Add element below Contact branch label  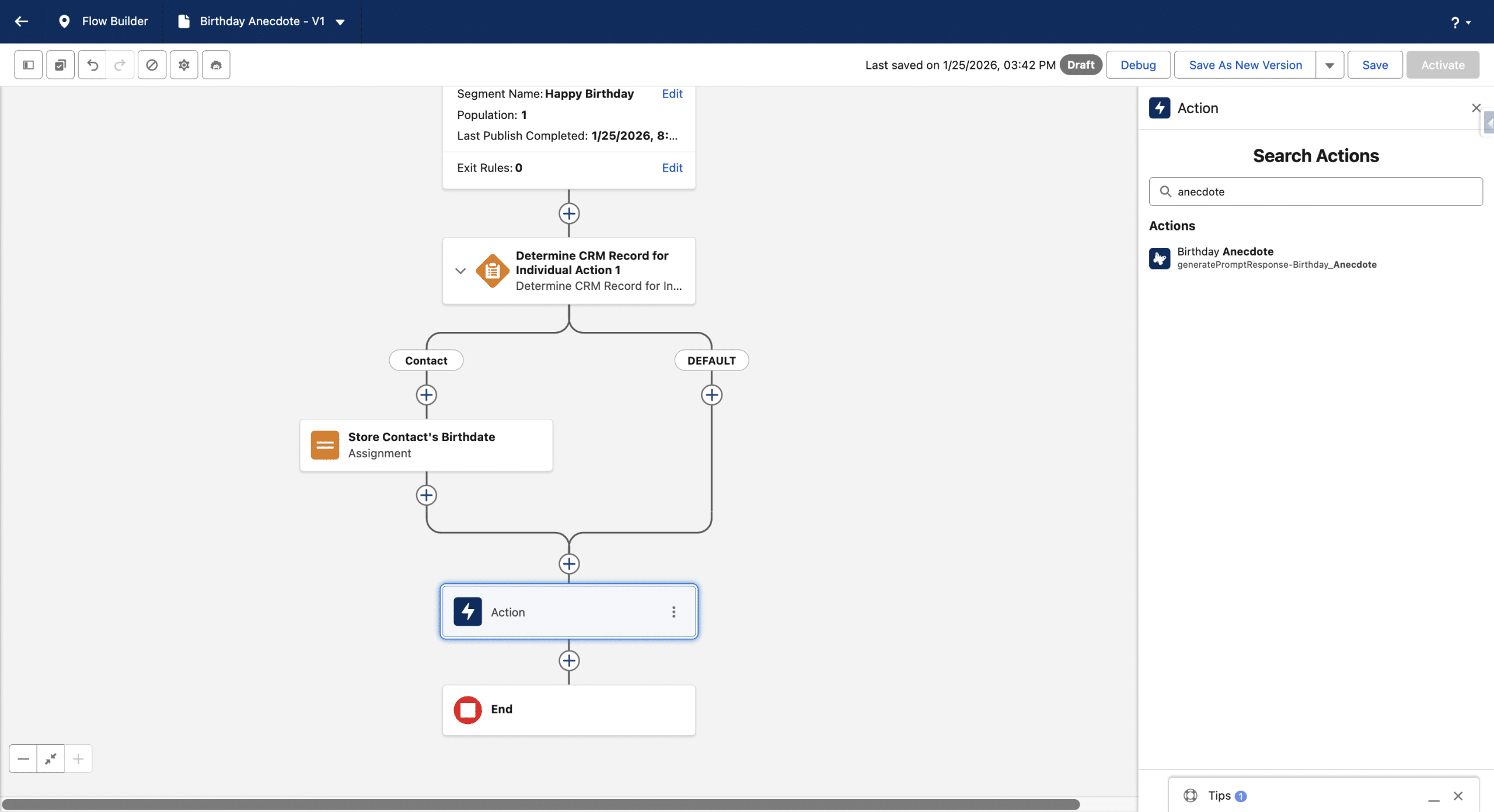pos(426,395)
